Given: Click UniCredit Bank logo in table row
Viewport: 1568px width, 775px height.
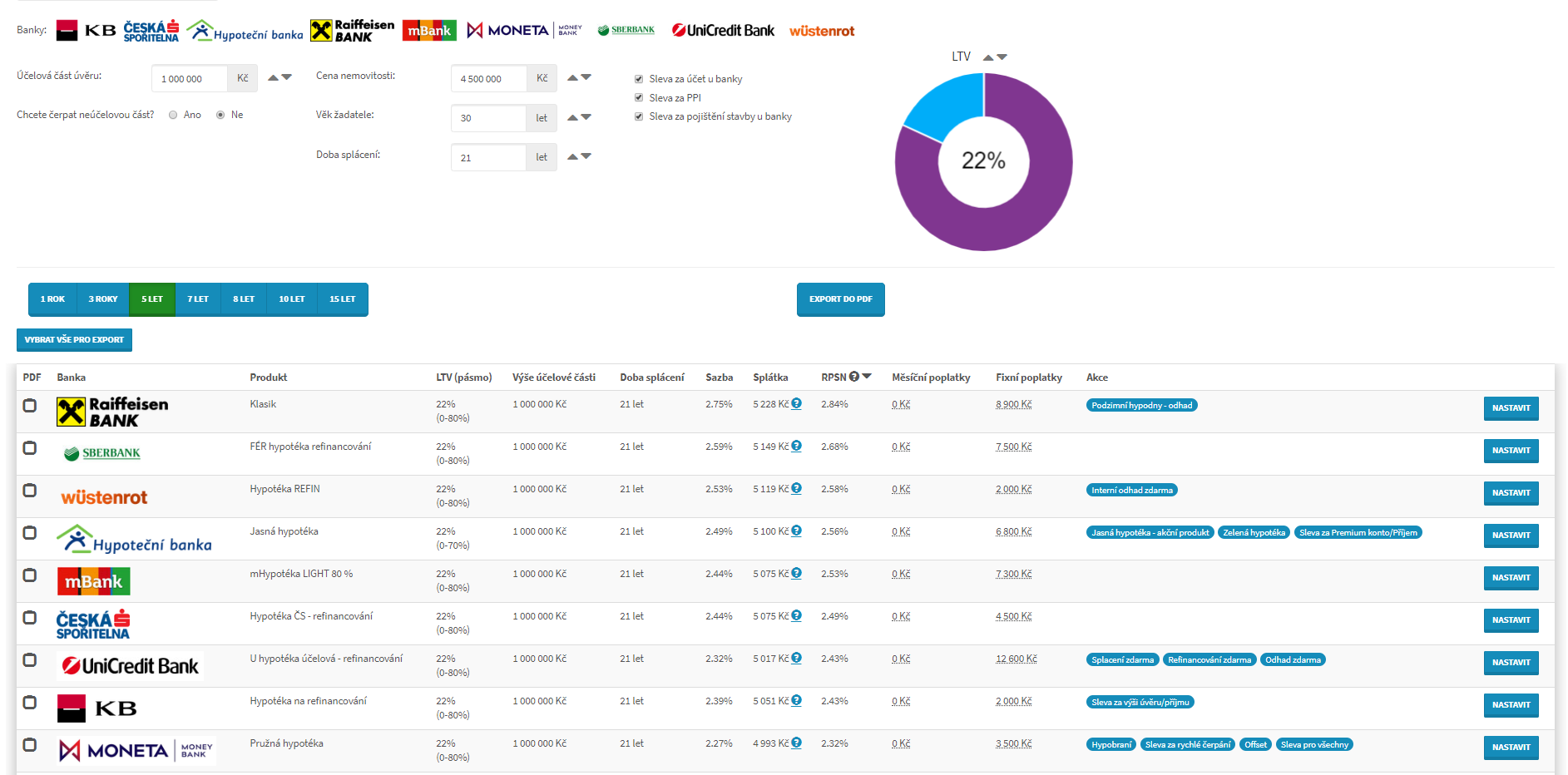Looking at the screenshot, I should (x=131, y=666).
